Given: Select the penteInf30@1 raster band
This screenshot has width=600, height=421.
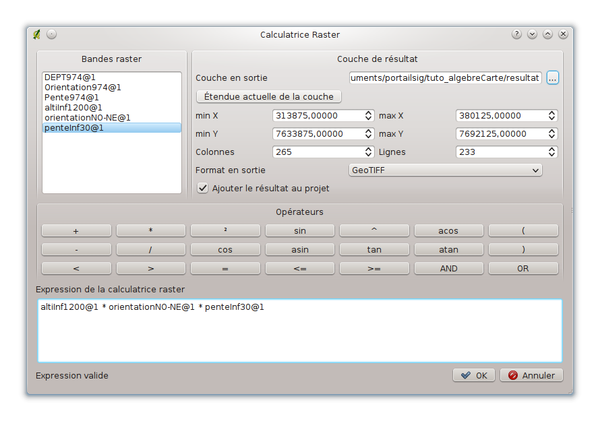Looking at the screenshot, I should coord(72,127).
